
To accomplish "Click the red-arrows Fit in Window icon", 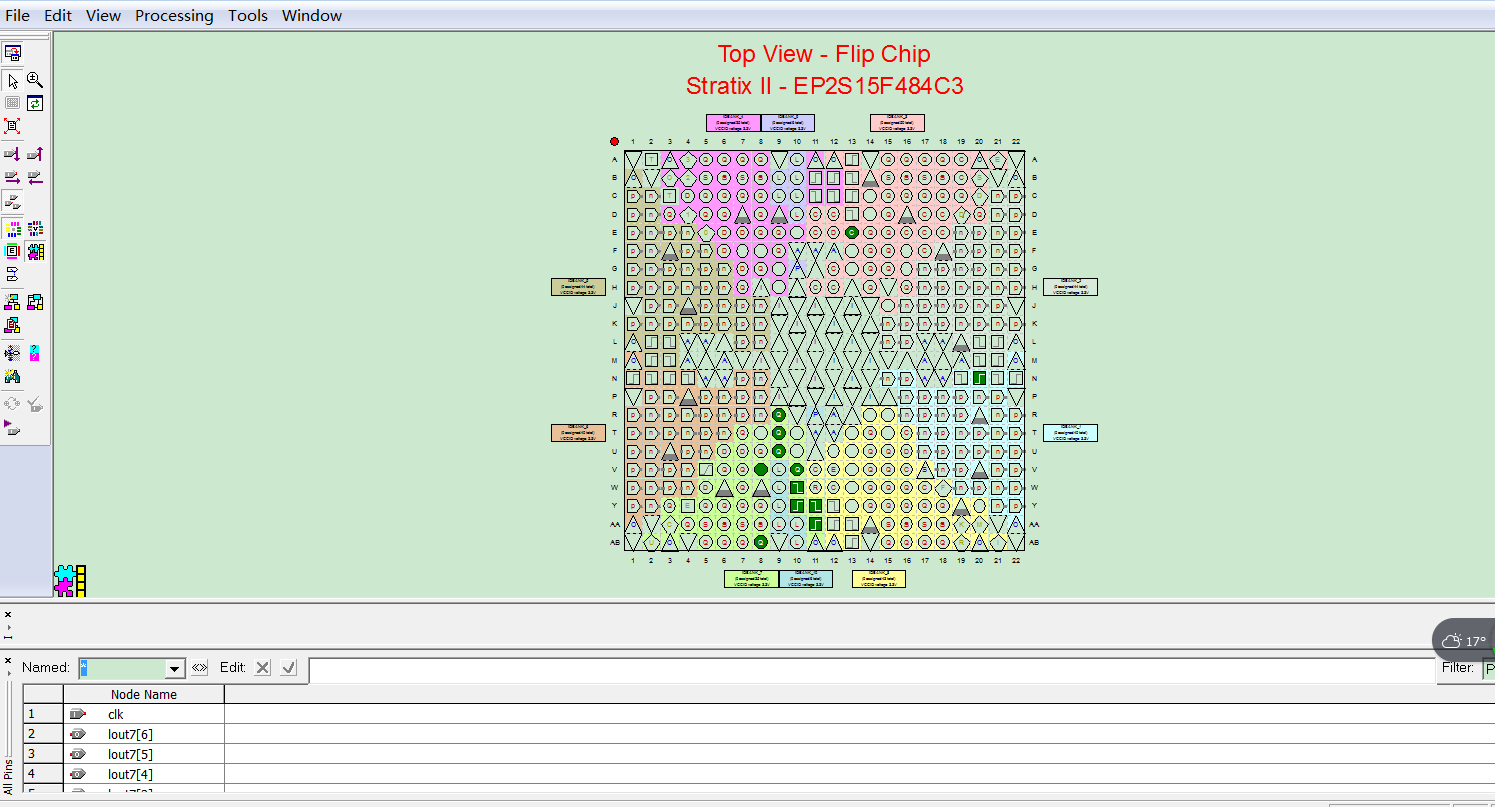I will click(x=12, y=126).
